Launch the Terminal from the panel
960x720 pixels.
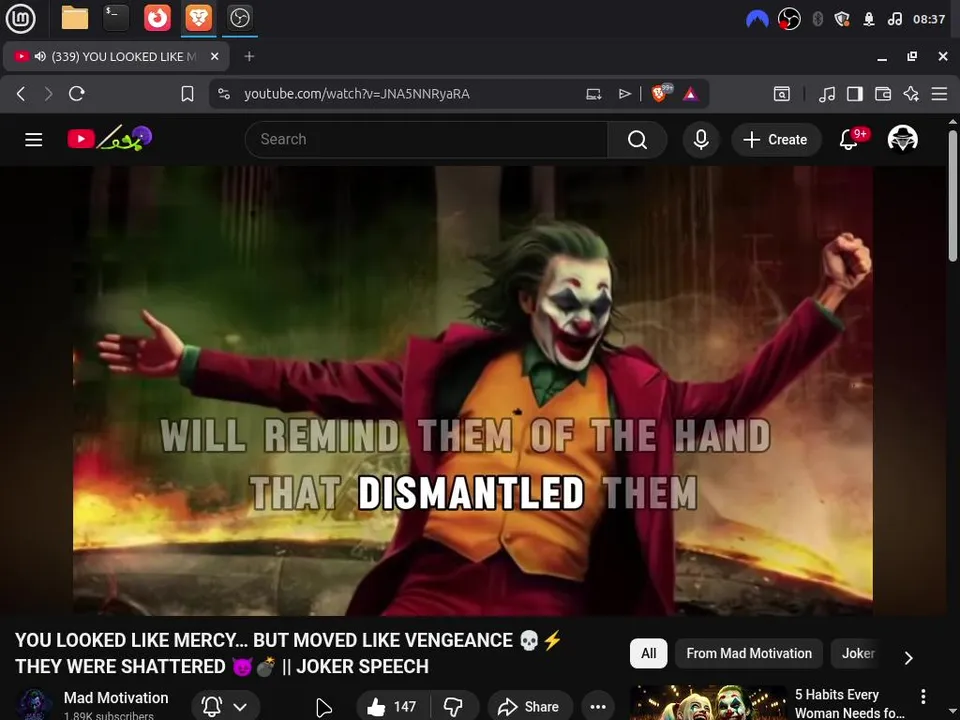115,18
